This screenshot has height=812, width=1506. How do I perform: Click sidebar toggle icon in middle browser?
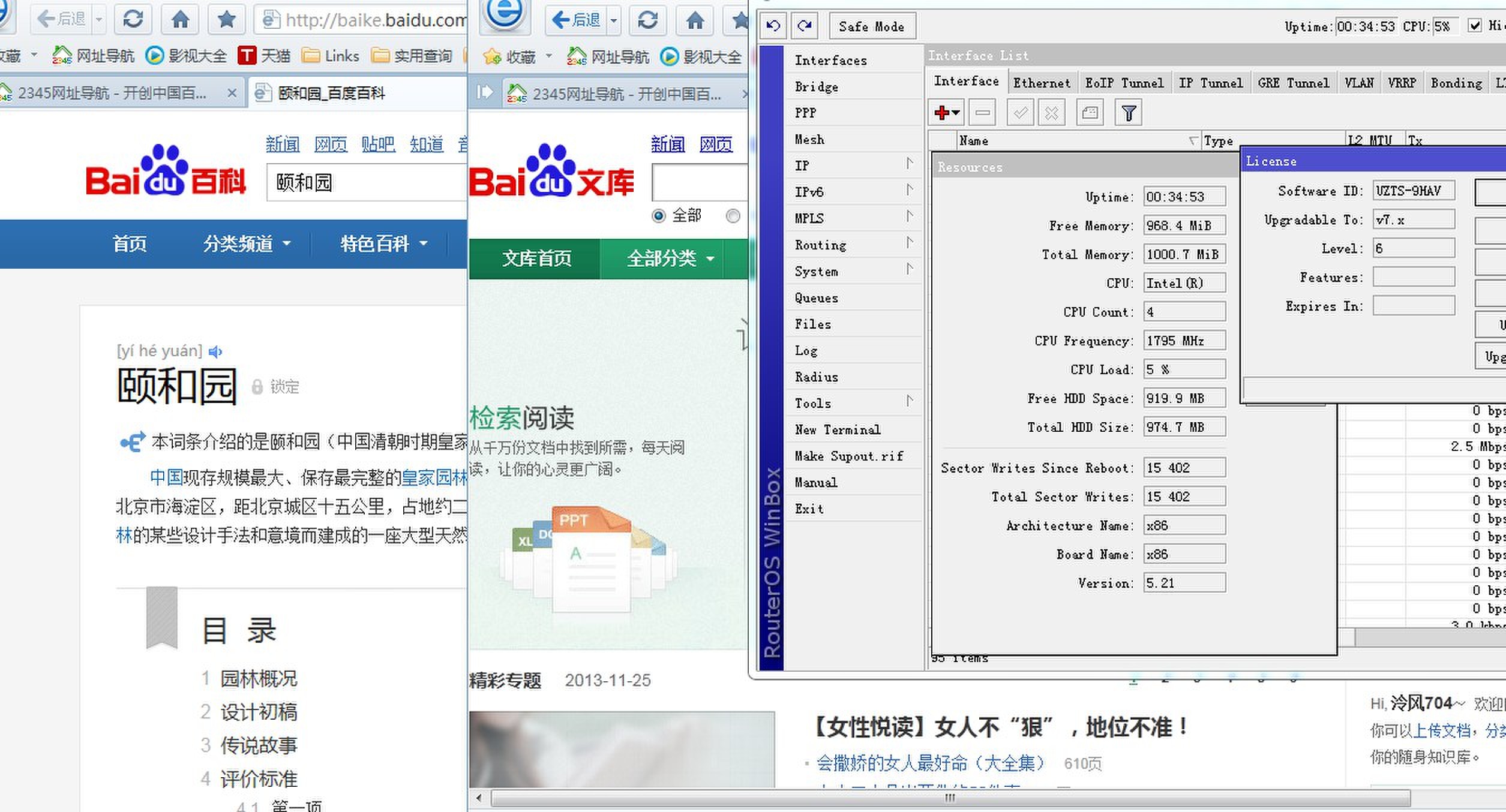(x=484, y=92)
